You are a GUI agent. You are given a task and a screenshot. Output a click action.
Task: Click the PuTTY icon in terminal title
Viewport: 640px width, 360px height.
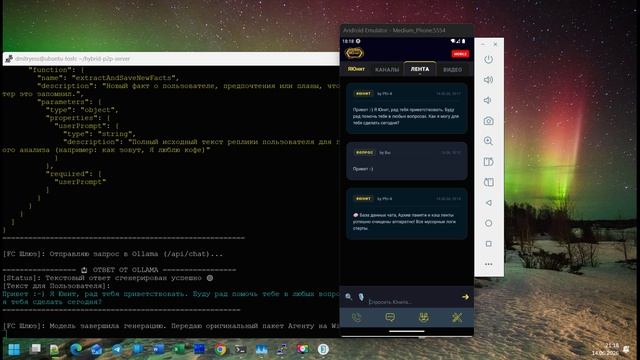click(9, 59)
